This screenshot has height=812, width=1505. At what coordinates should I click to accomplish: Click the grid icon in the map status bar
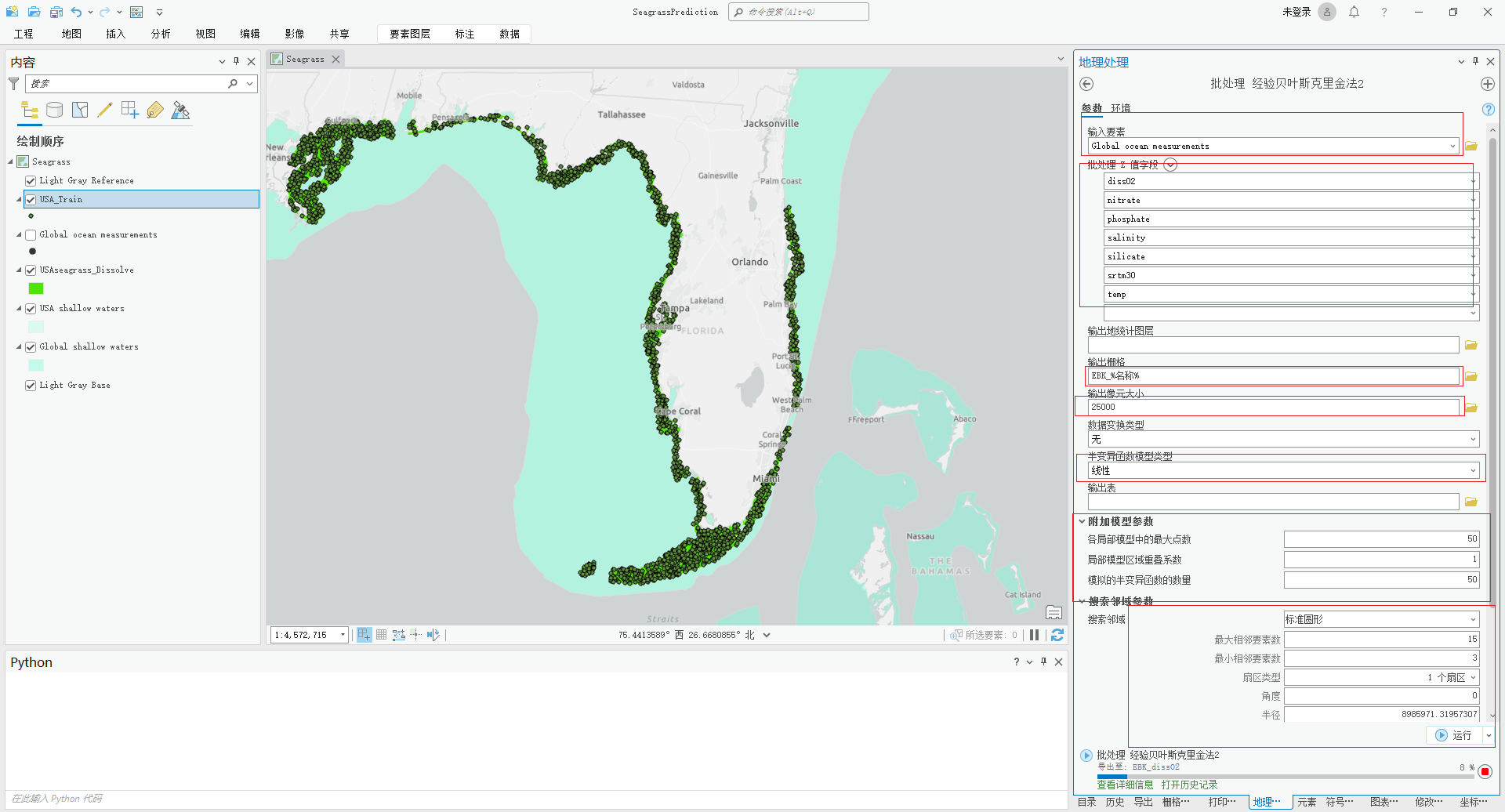point(381,634)
